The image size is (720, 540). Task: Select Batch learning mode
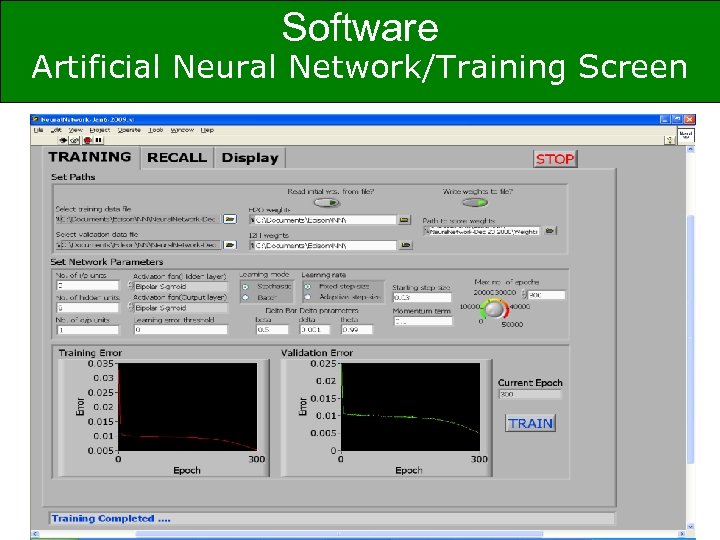[x=245, y=298]
